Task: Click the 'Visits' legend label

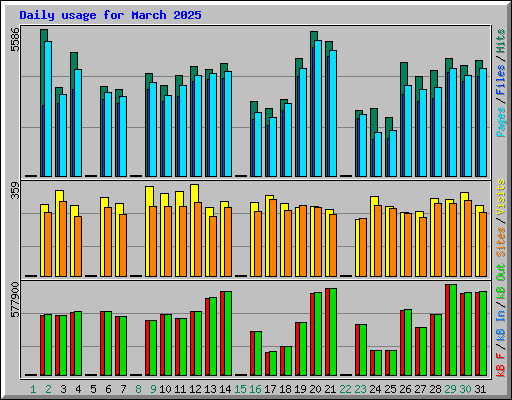Action: (501, 197)
